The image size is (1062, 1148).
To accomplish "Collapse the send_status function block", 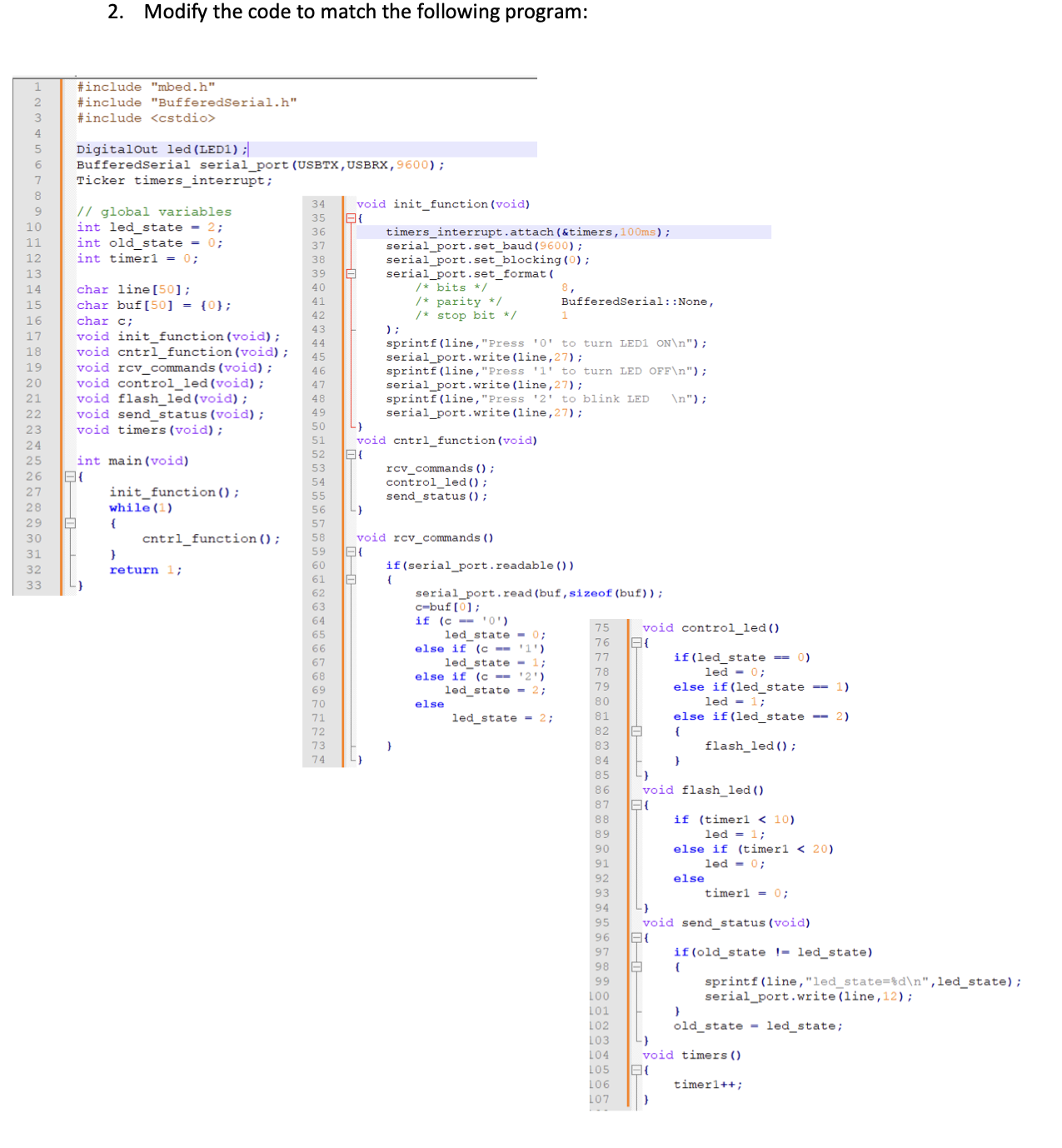I will click(637, 936).
